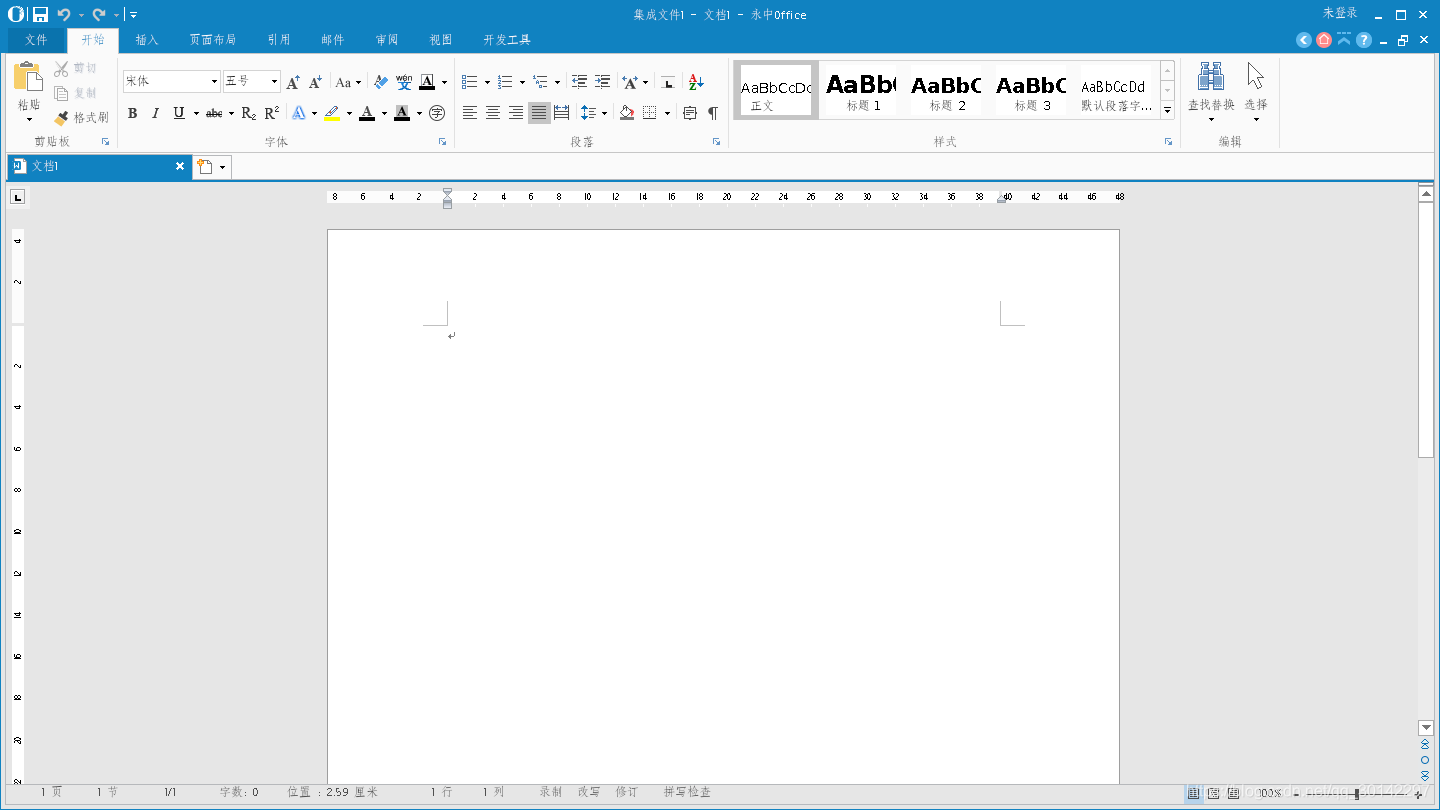Toggle Bold formatting
Viewport: 1440px width, 810px height.
tap(132, 113)
